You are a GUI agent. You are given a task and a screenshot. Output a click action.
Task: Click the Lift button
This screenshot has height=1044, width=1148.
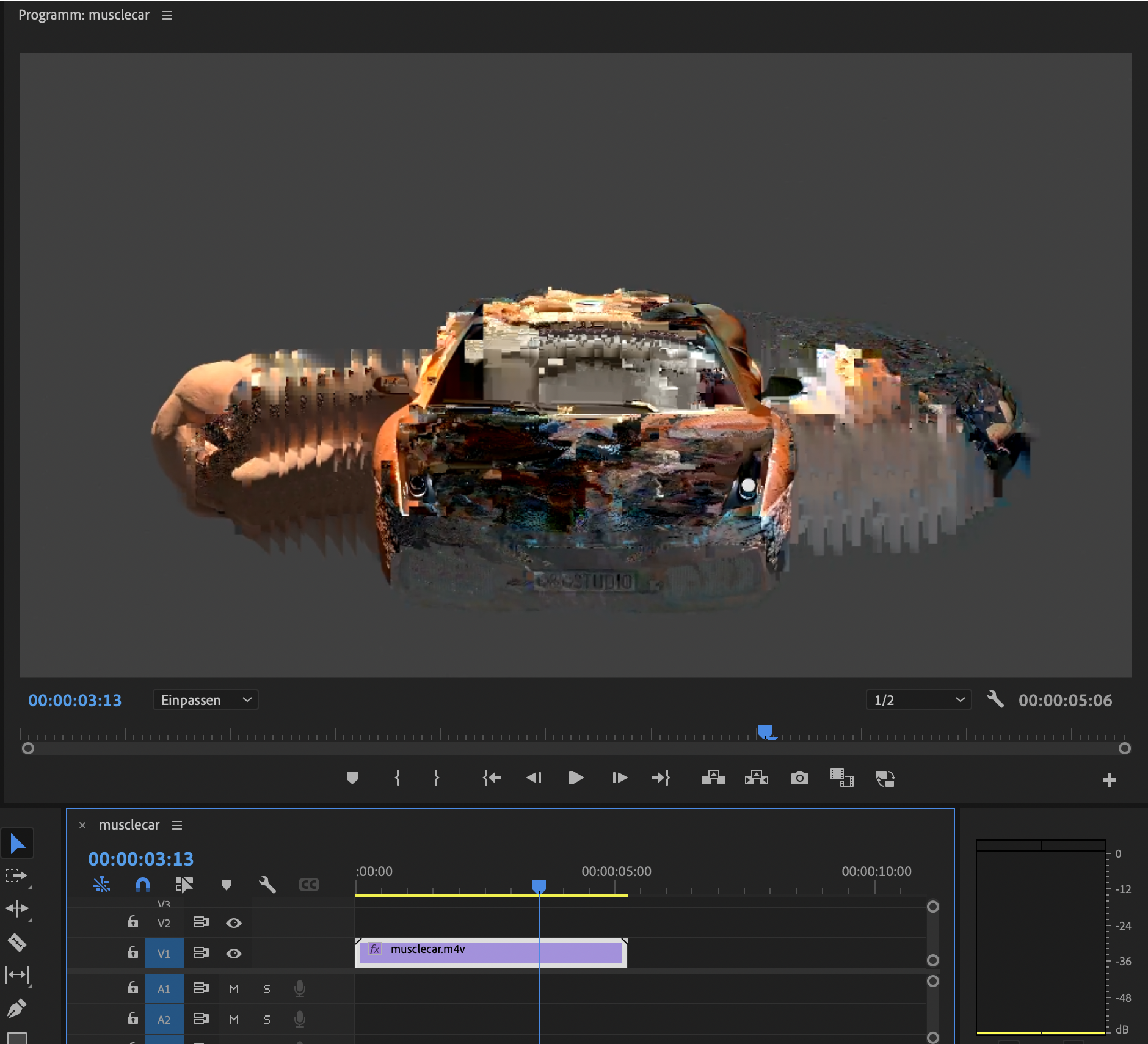(x=713, y=778)
